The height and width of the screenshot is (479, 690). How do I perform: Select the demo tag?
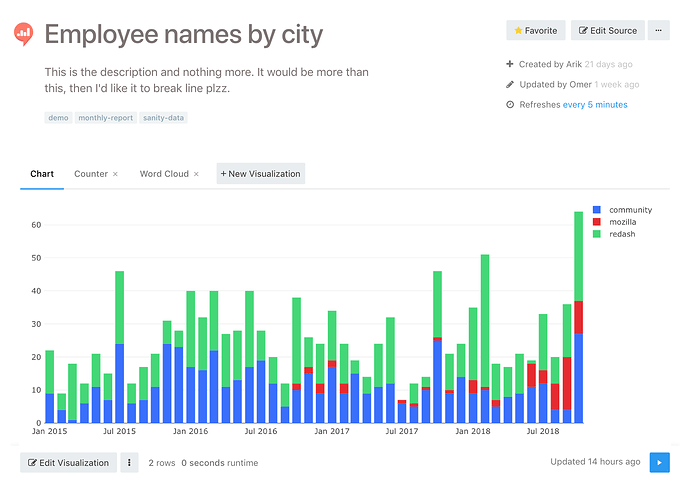coord(58,118)
